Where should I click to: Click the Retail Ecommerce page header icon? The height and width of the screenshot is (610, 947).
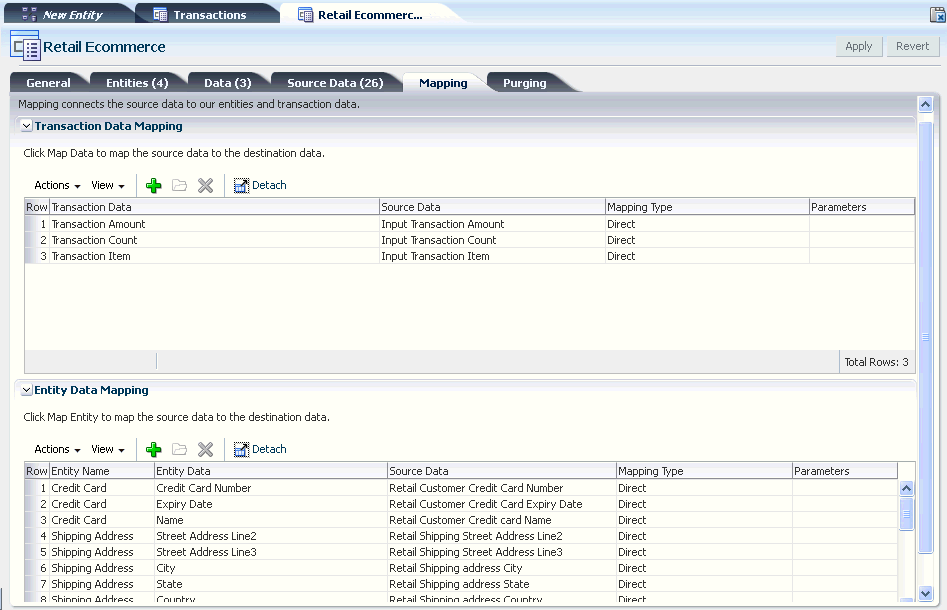[x=25, y=46]
